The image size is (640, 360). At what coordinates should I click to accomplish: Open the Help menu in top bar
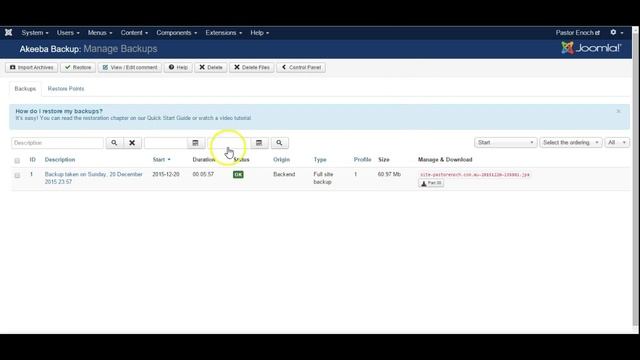(x=259, y=33)
